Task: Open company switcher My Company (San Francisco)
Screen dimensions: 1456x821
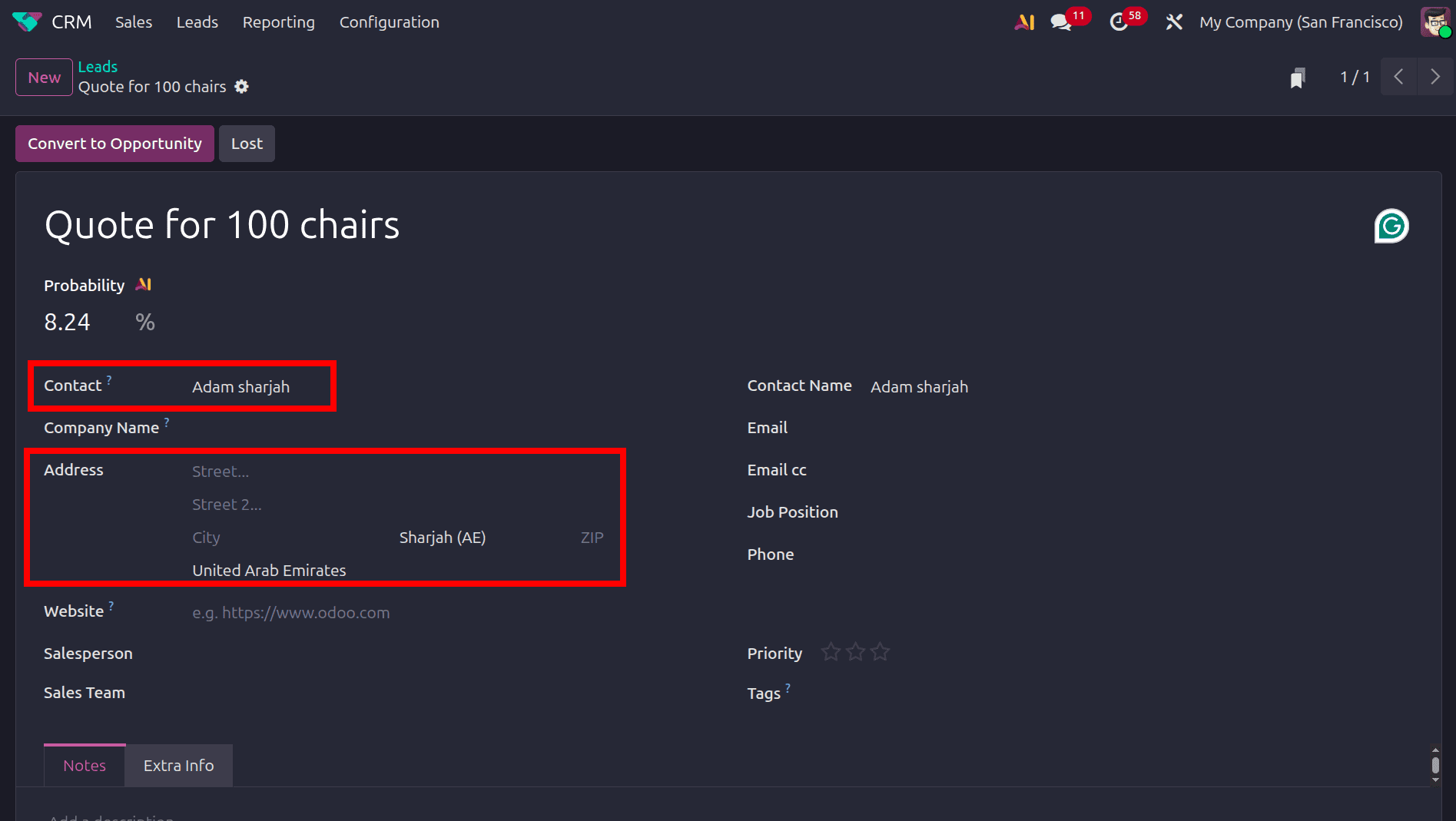Action: click(1301, 22)
